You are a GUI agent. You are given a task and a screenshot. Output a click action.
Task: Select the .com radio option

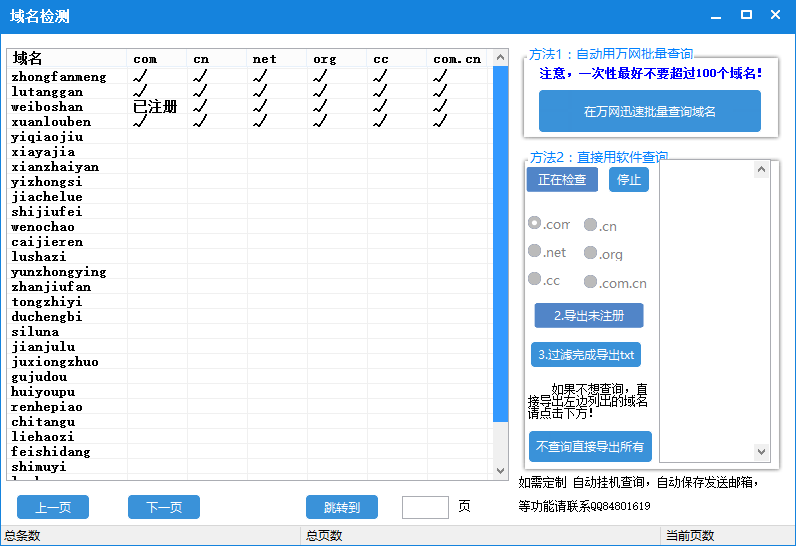[x=548, y=224]
